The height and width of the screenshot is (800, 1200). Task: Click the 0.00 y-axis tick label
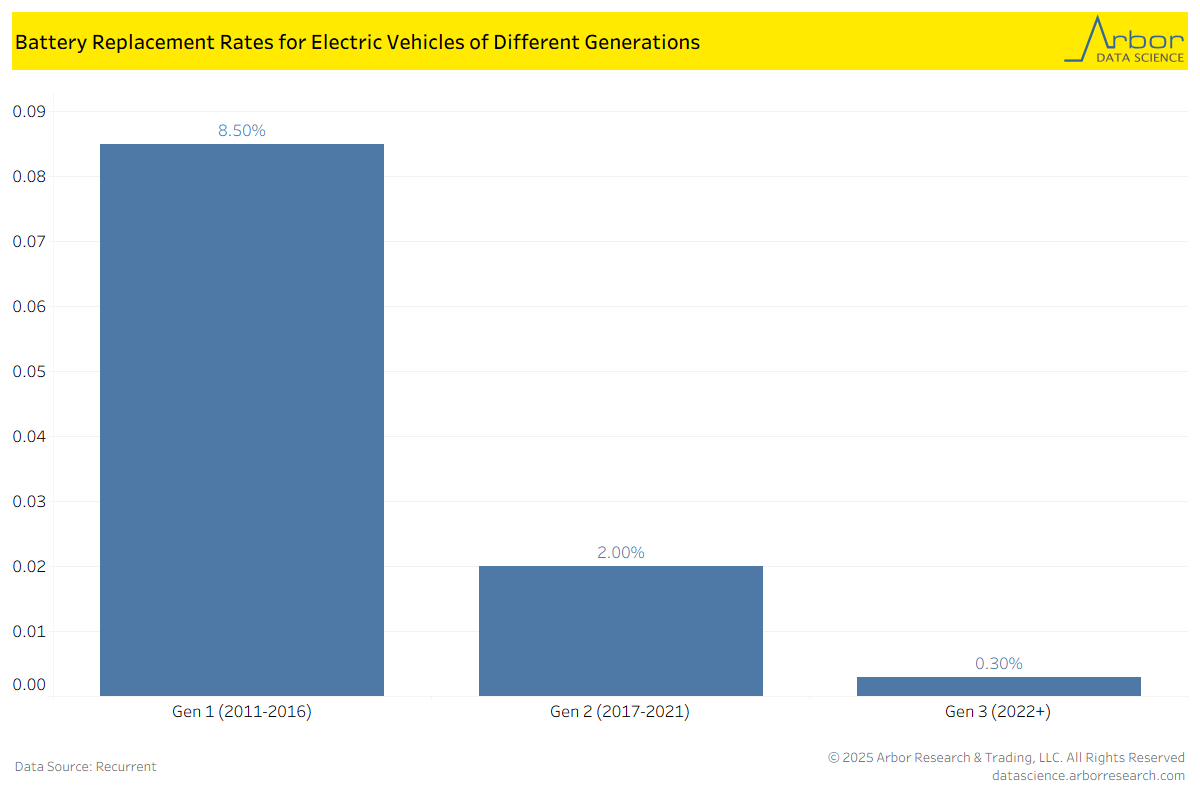pyautogui.click(x=29, y=685)
